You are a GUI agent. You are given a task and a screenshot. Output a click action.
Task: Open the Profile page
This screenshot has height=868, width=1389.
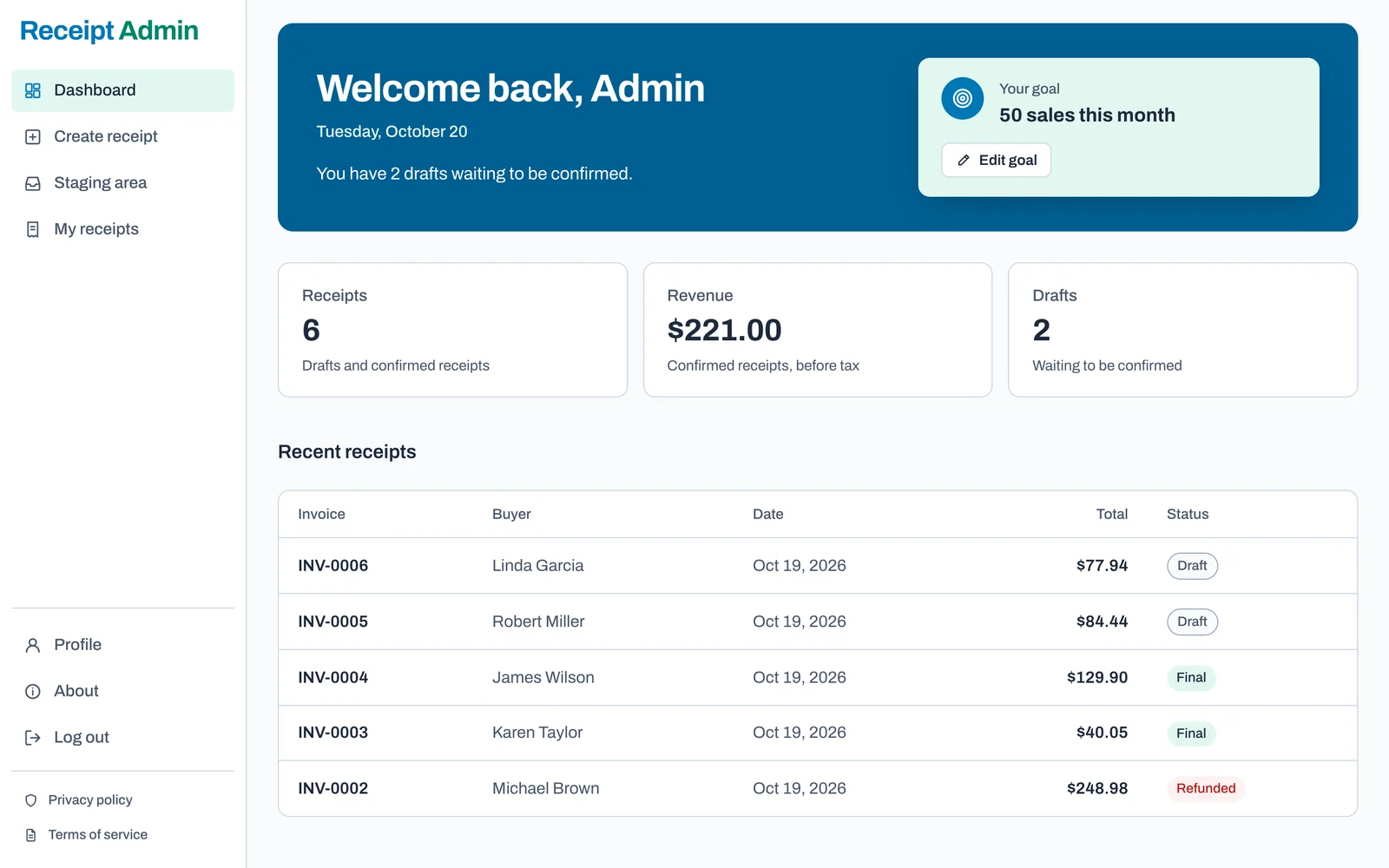(122, 645)
